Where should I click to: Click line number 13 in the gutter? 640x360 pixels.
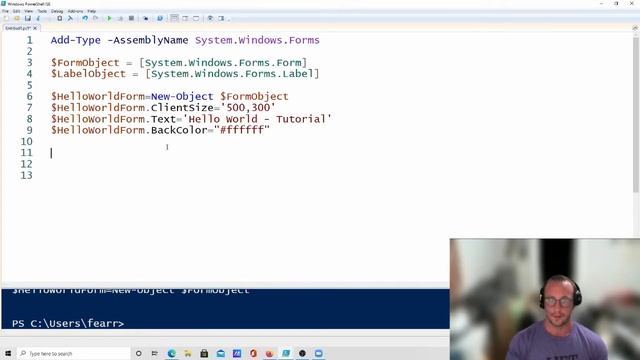(26, 176)
